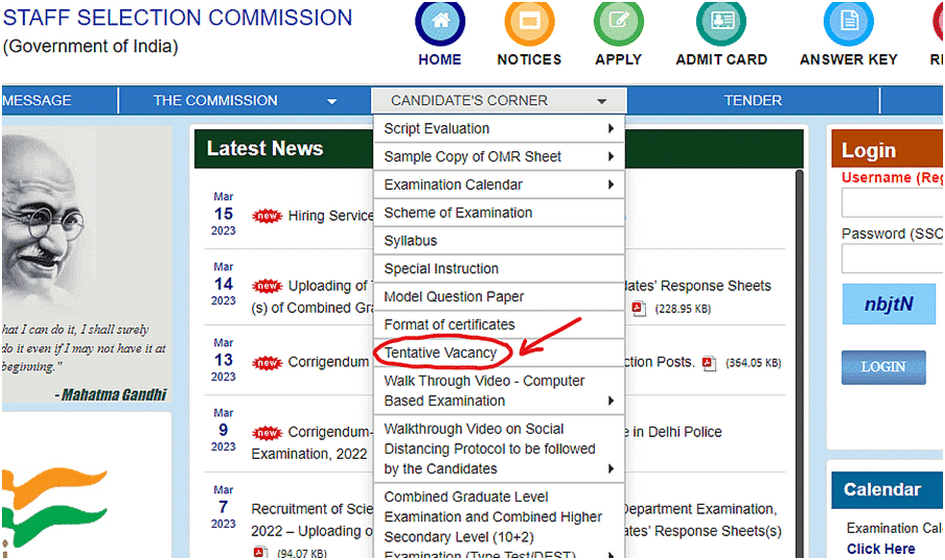Open the Notices icon
Screen dimensions: 945x560
(529, 23)
